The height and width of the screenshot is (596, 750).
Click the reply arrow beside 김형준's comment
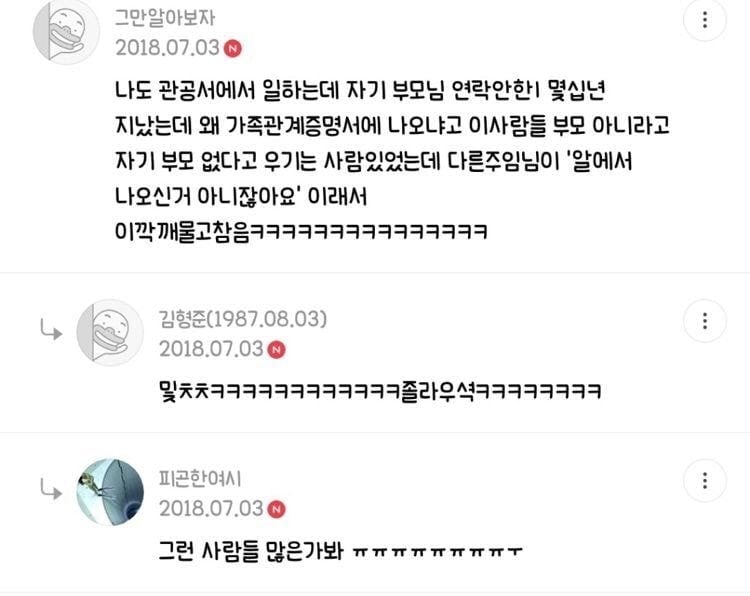click(51, 330)
